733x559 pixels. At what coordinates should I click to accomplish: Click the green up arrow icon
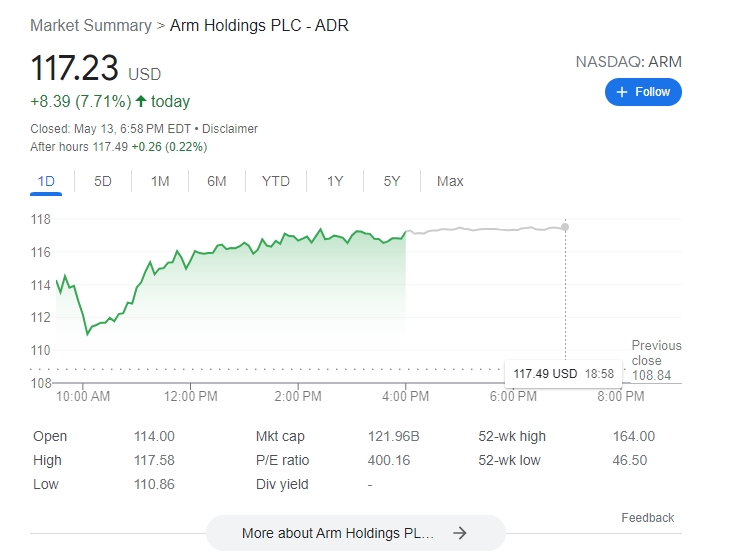pyautogui.click(x=141, y=101)
